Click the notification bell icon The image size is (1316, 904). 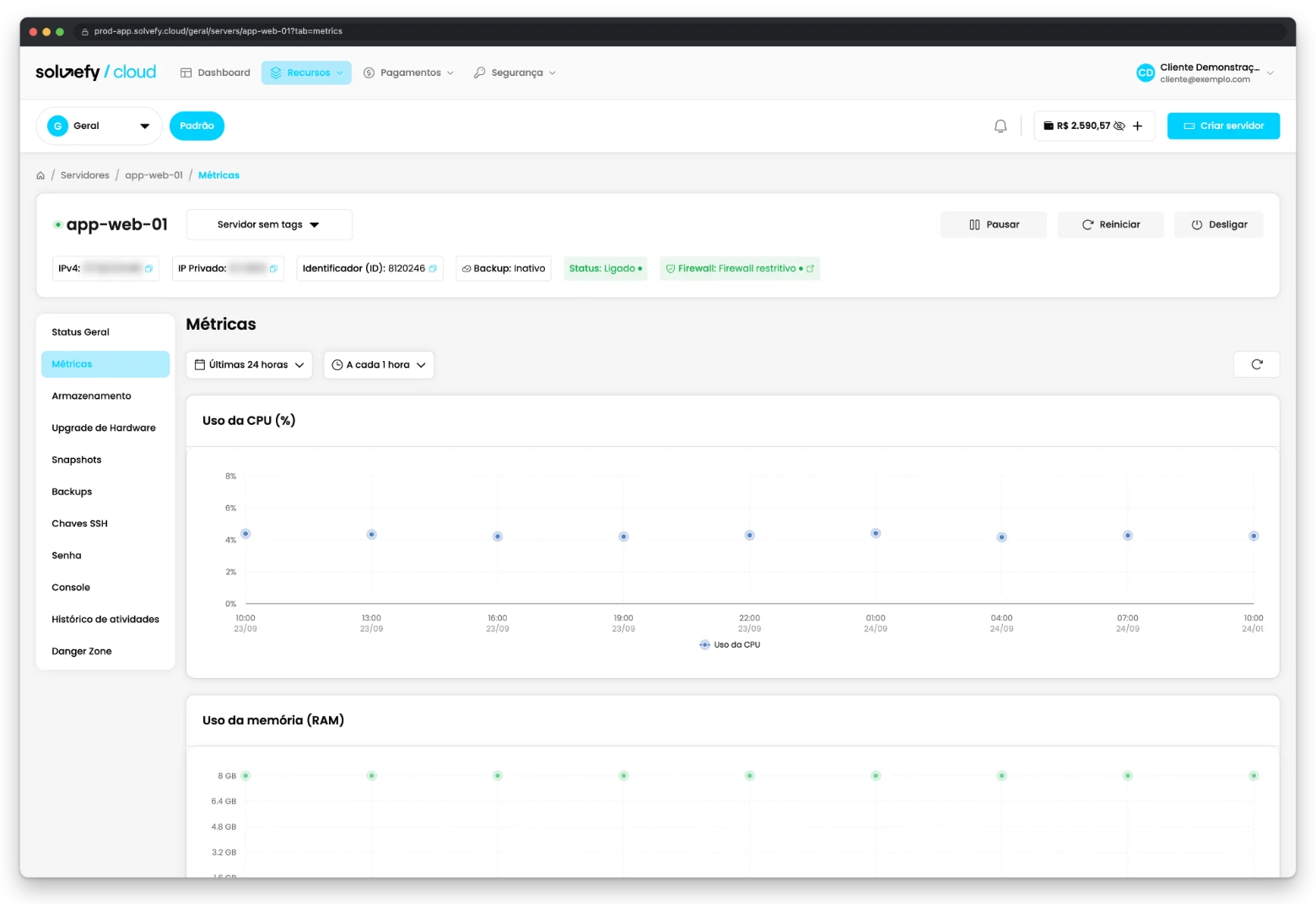tap(1000, 126)
